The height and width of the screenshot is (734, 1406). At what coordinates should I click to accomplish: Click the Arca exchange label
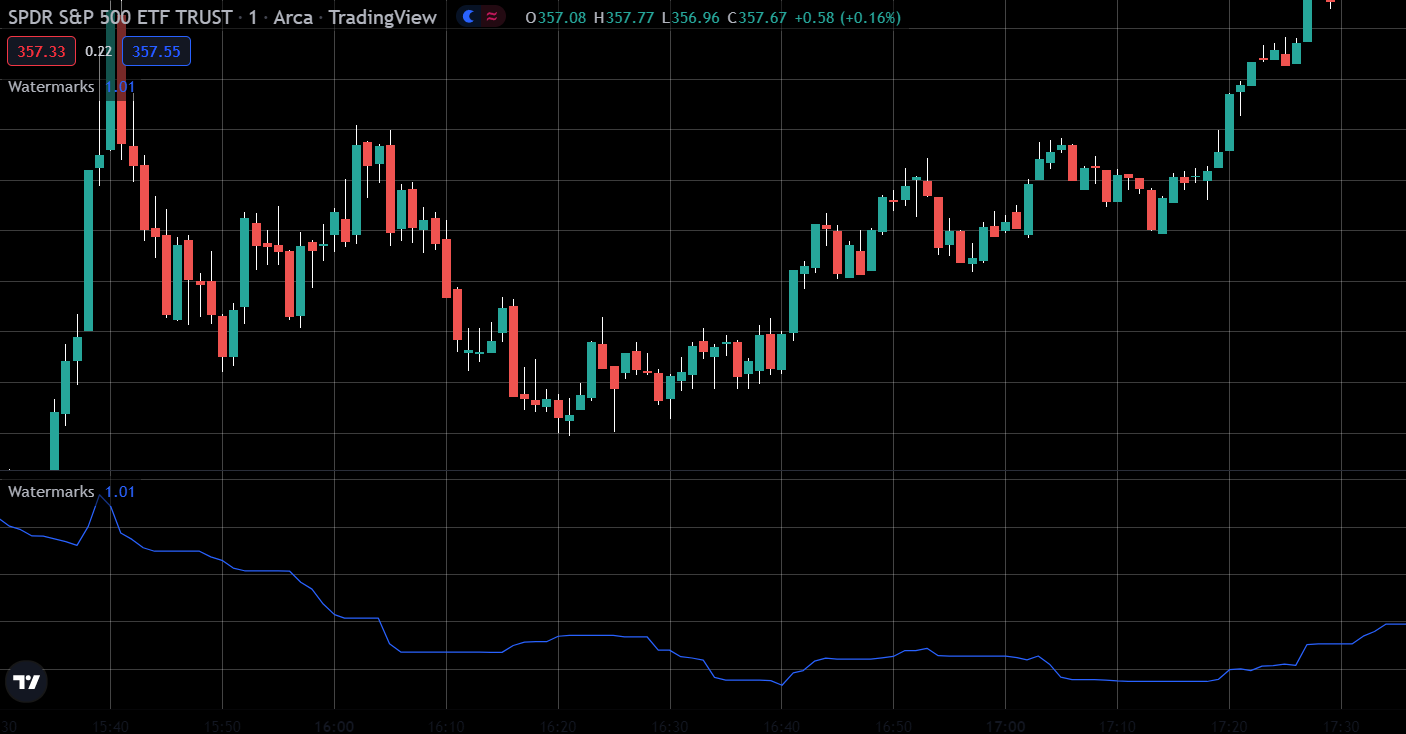[293, 17]
